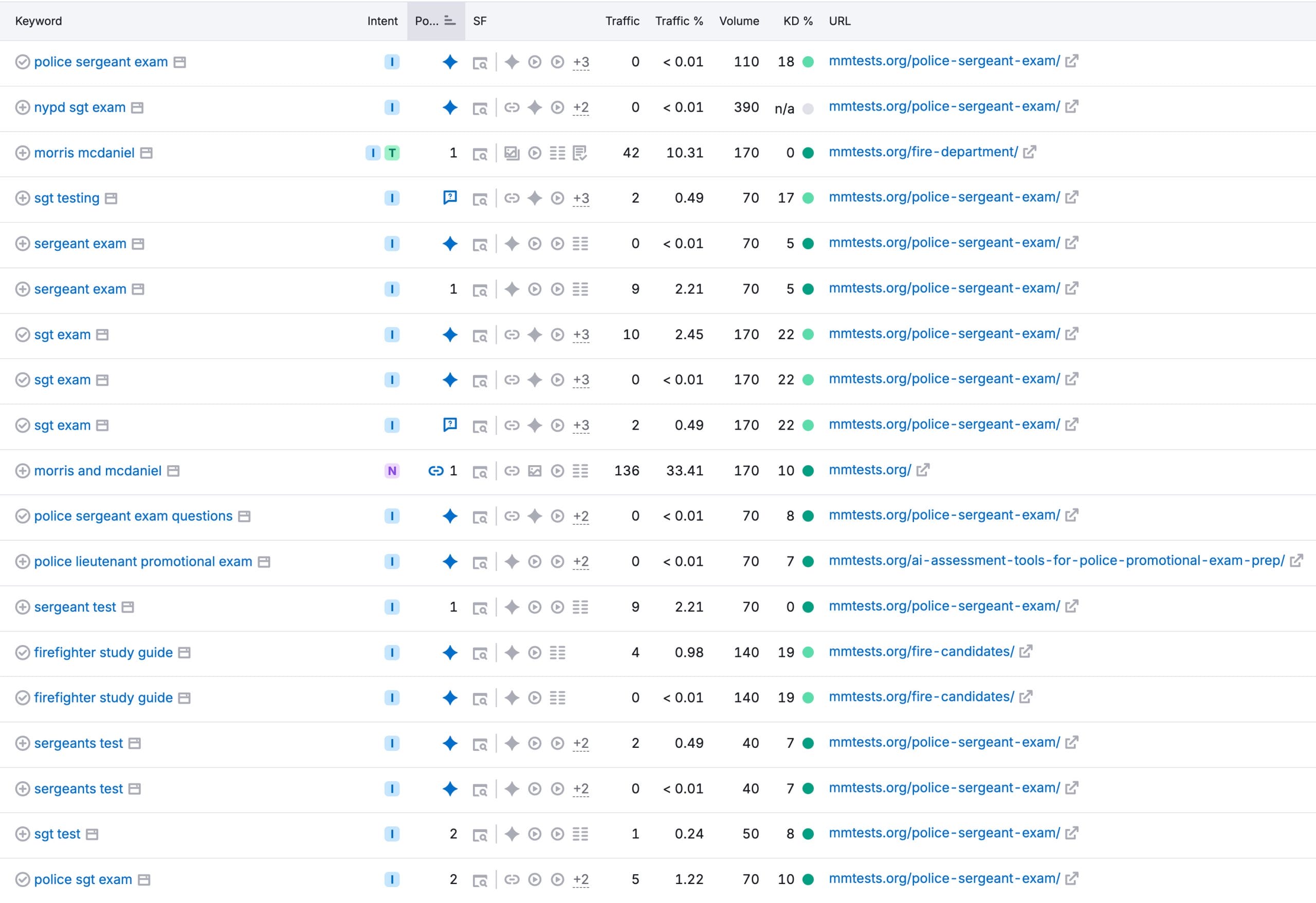The height and width of the screenshot is (903, 1316).
Task: Sort by Traffic column header
Action: pos(622,21)
